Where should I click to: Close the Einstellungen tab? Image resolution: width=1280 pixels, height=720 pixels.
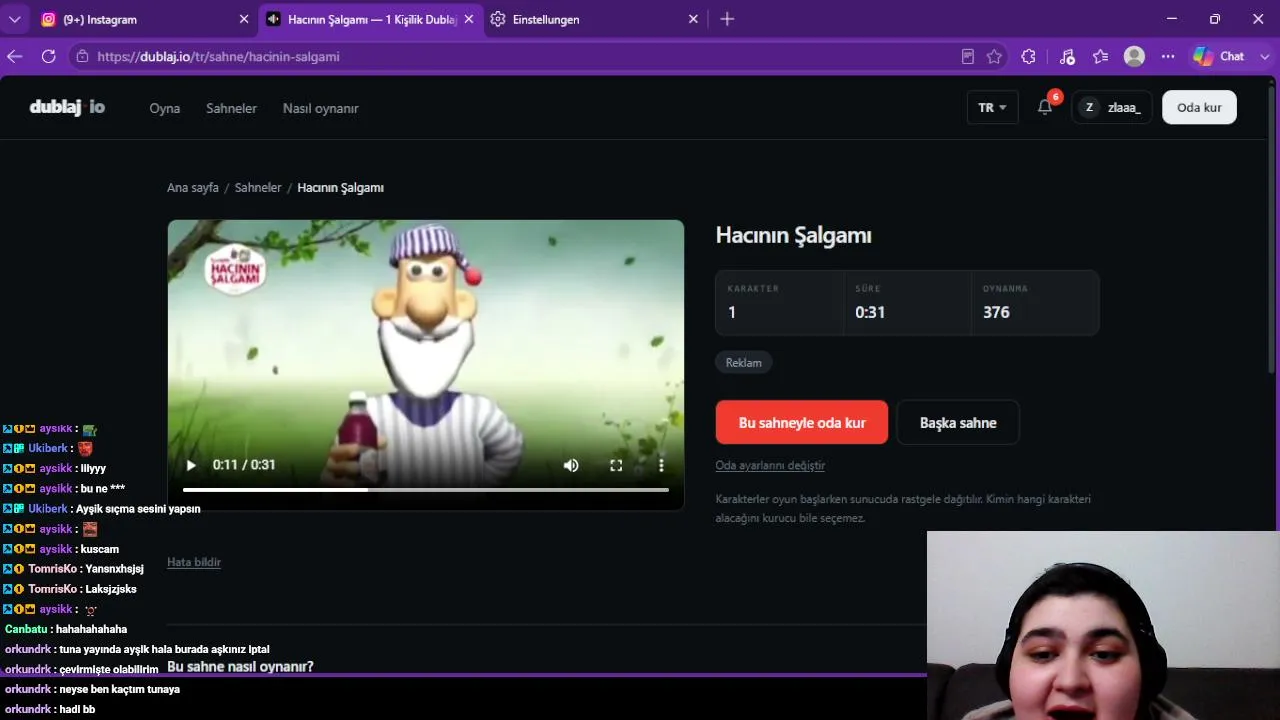point(693,19)
